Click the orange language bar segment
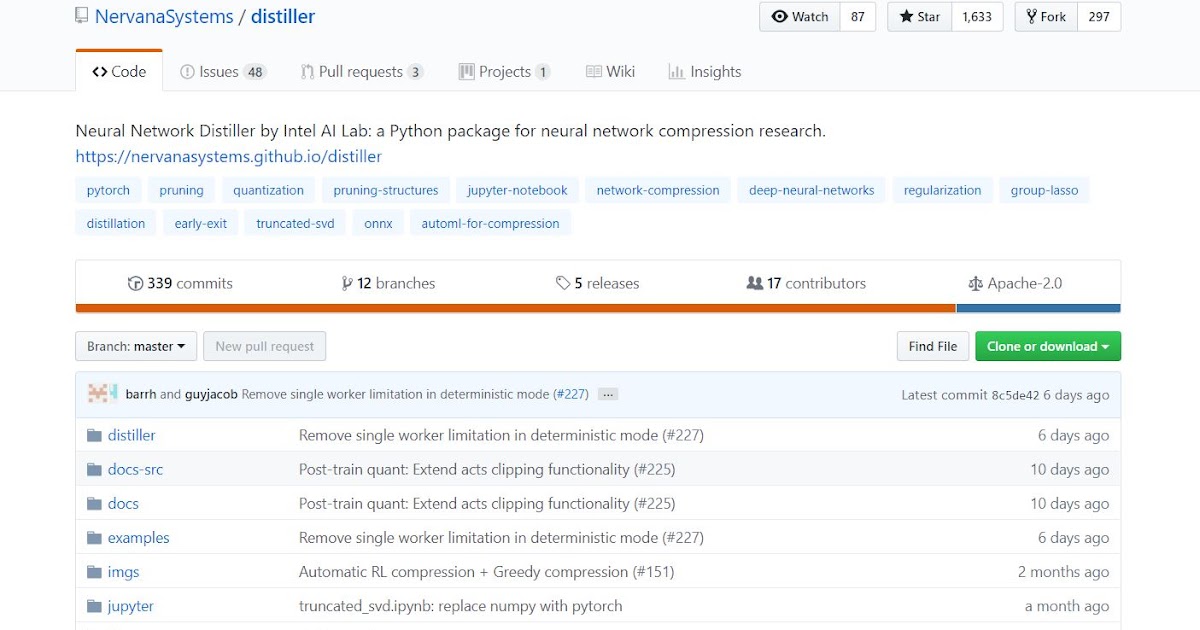The width and height of the screenshot is (1200, 630). pyautogui.click(x=515, y=308)
